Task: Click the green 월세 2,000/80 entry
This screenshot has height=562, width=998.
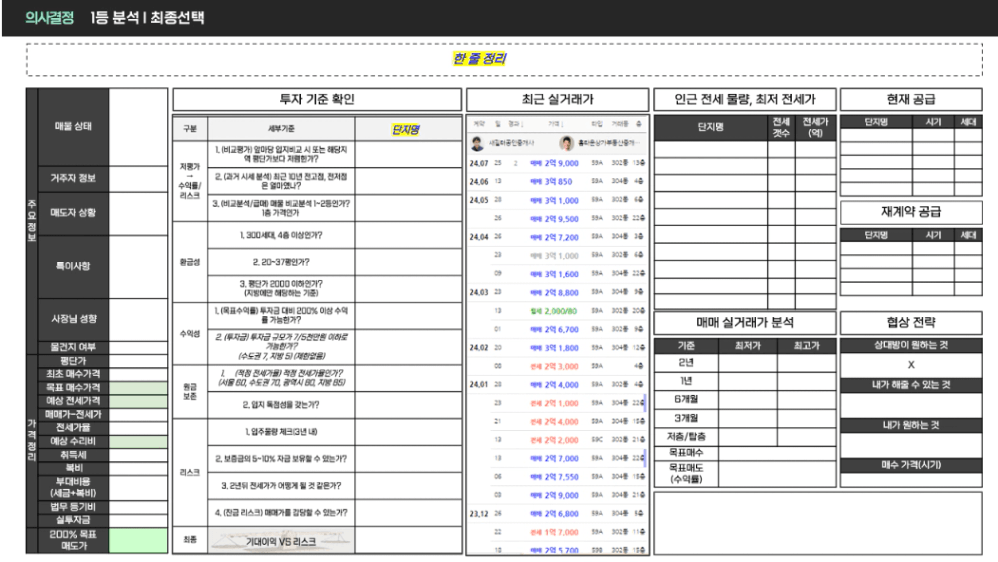Action: [554, 311]
